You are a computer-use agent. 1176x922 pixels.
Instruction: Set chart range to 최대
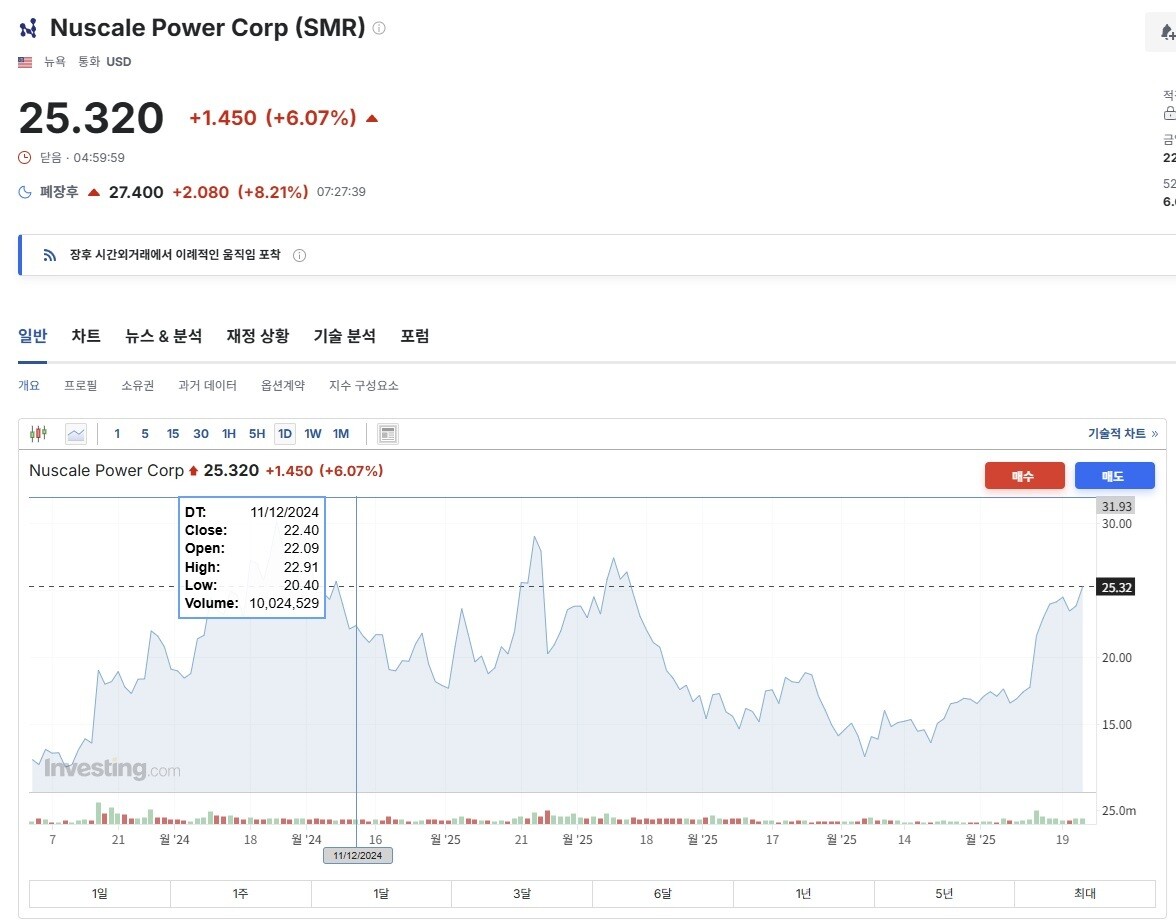pyautogui.click(x=1085, y=893)
